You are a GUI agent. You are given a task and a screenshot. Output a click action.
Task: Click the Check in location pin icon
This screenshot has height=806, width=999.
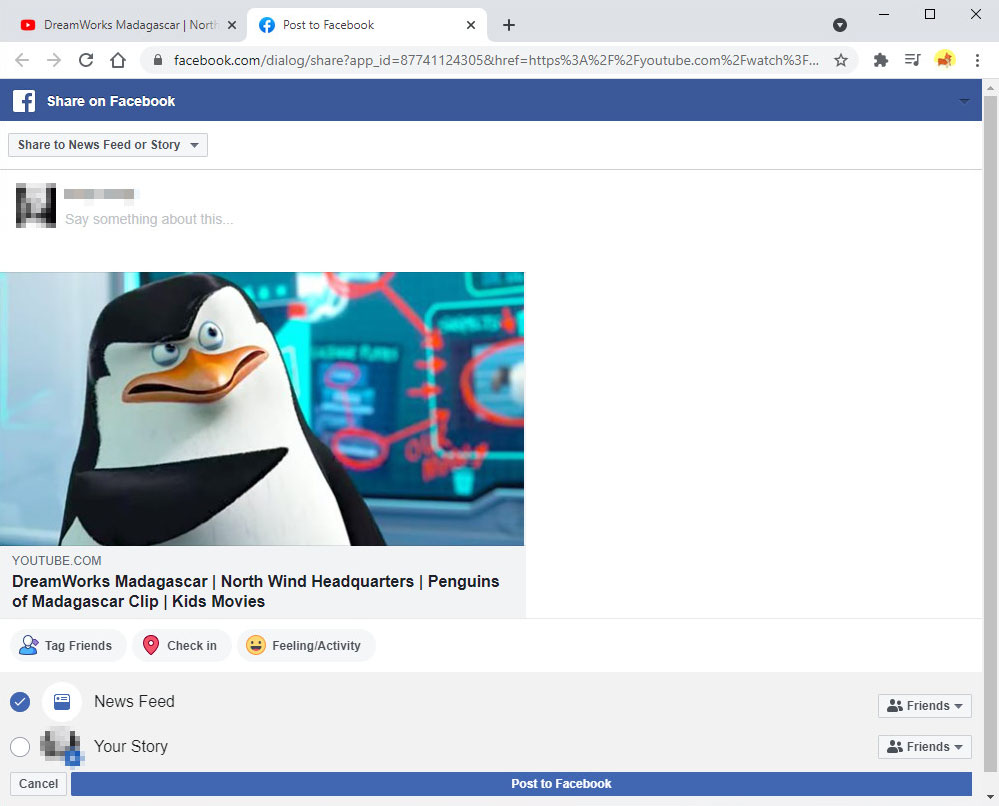pyautogui.click(x=151, y=645)
